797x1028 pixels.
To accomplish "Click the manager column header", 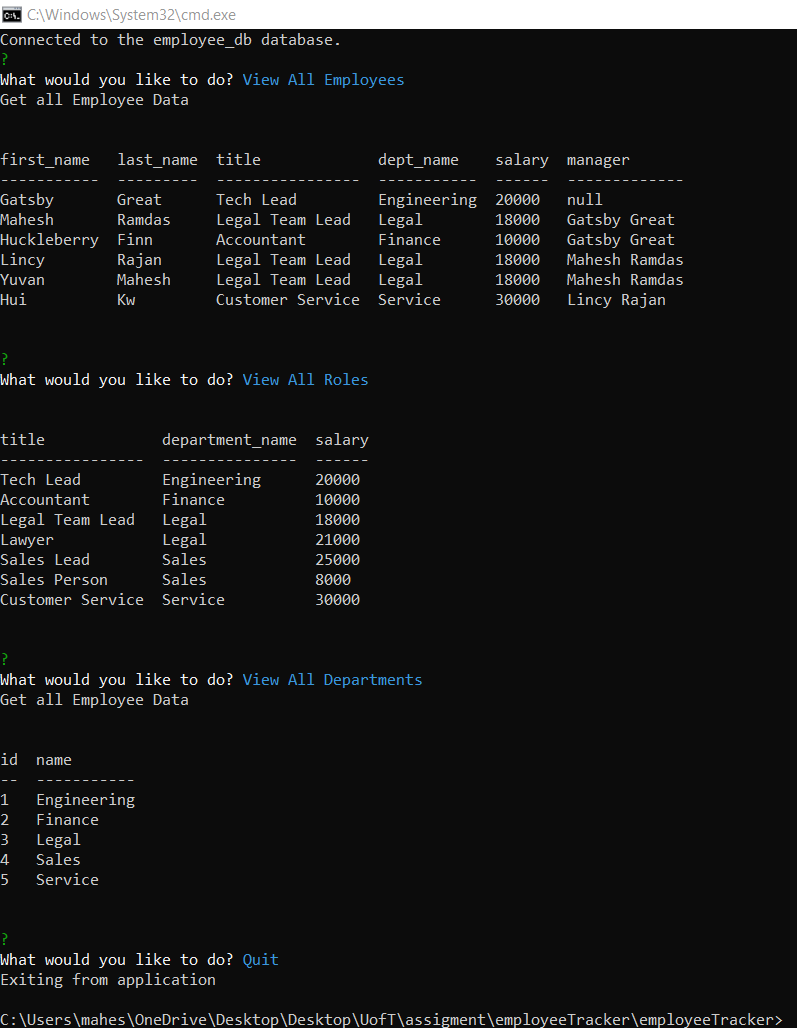I will click(597, 159).
